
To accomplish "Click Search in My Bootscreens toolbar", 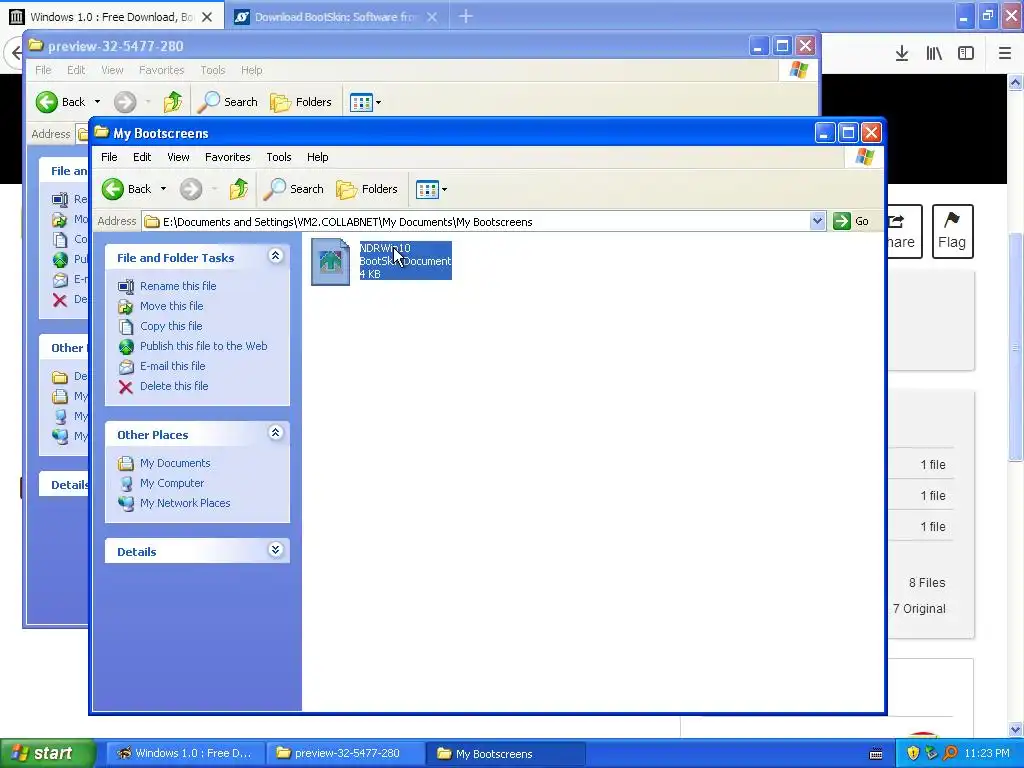I will click(x=293, y=189).
